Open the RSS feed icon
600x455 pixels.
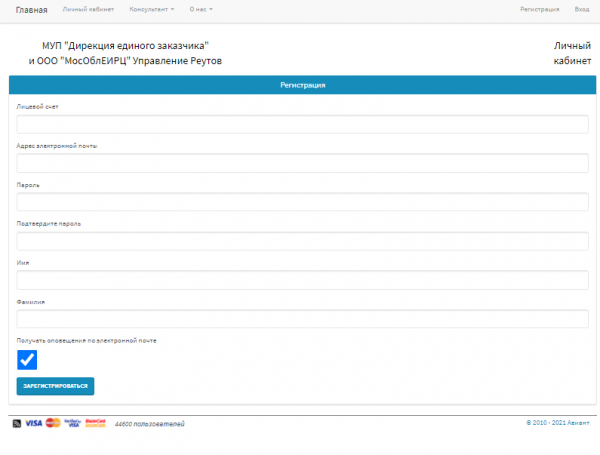pos(17,423)
